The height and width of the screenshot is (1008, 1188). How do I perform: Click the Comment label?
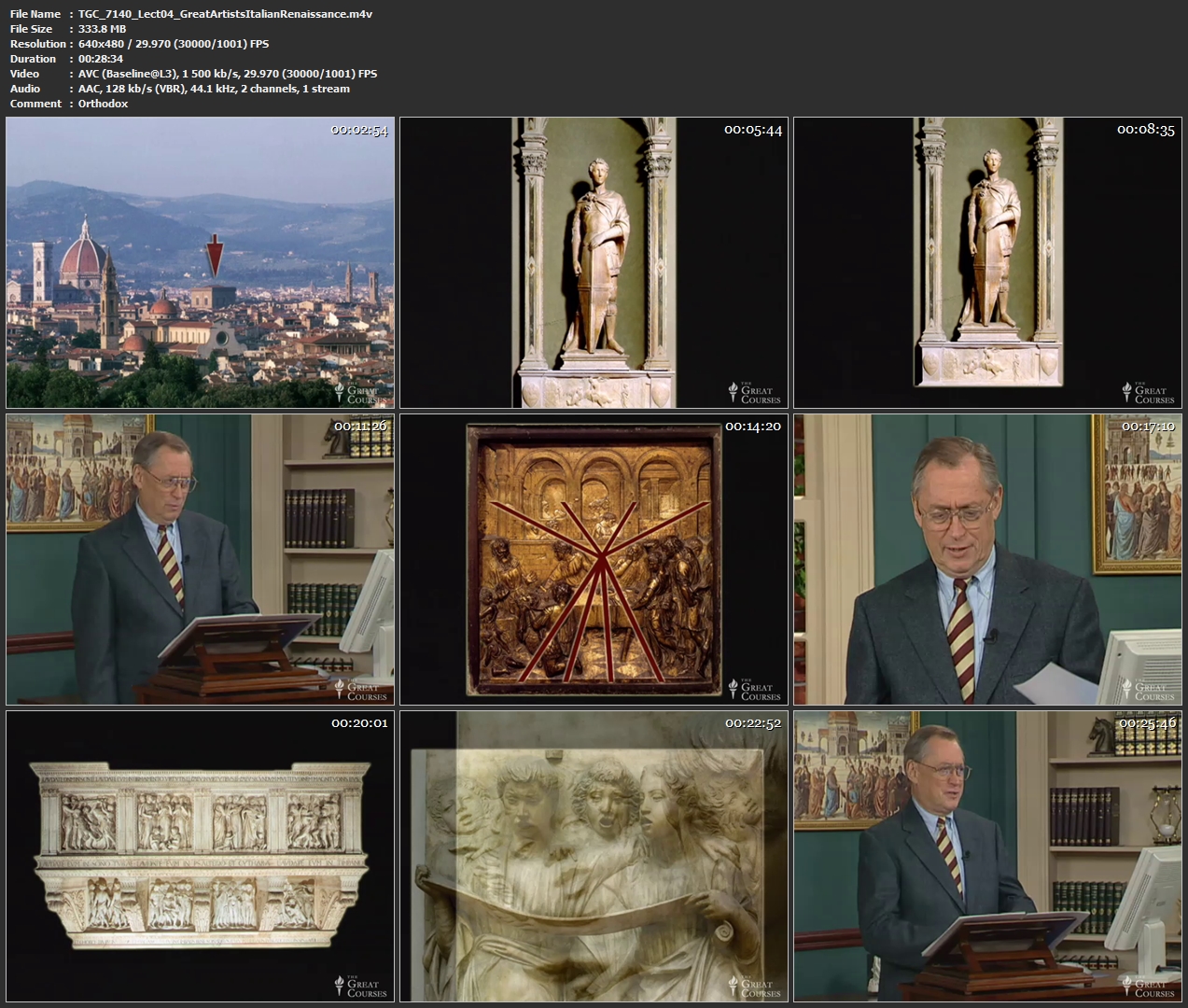click(x=35, y=104)
